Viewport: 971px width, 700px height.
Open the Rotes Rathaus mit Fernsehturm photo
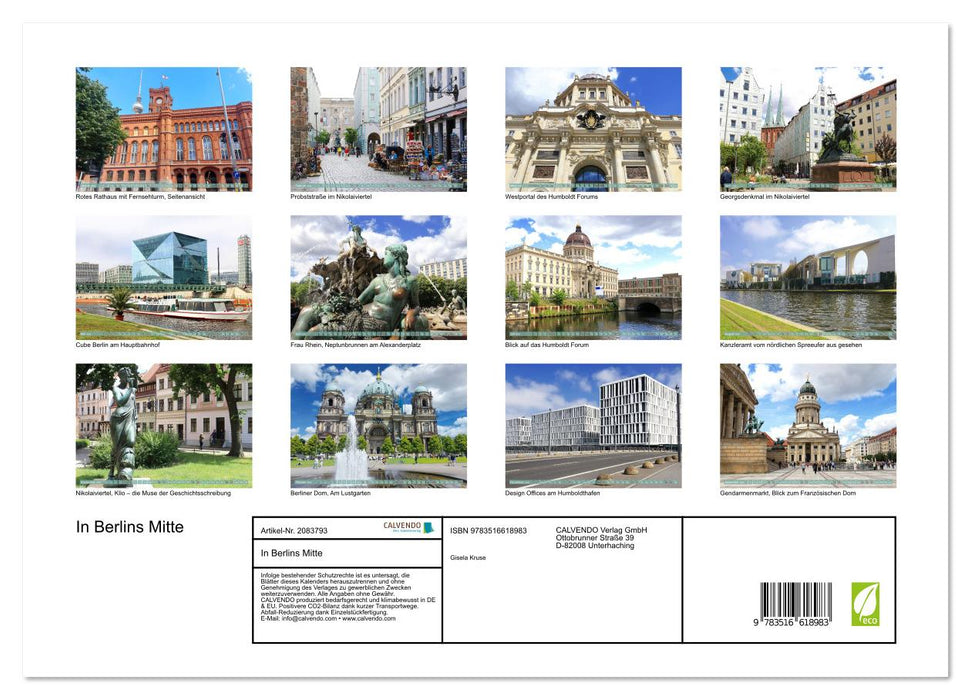pyautogui.click(x=163, y=126)
